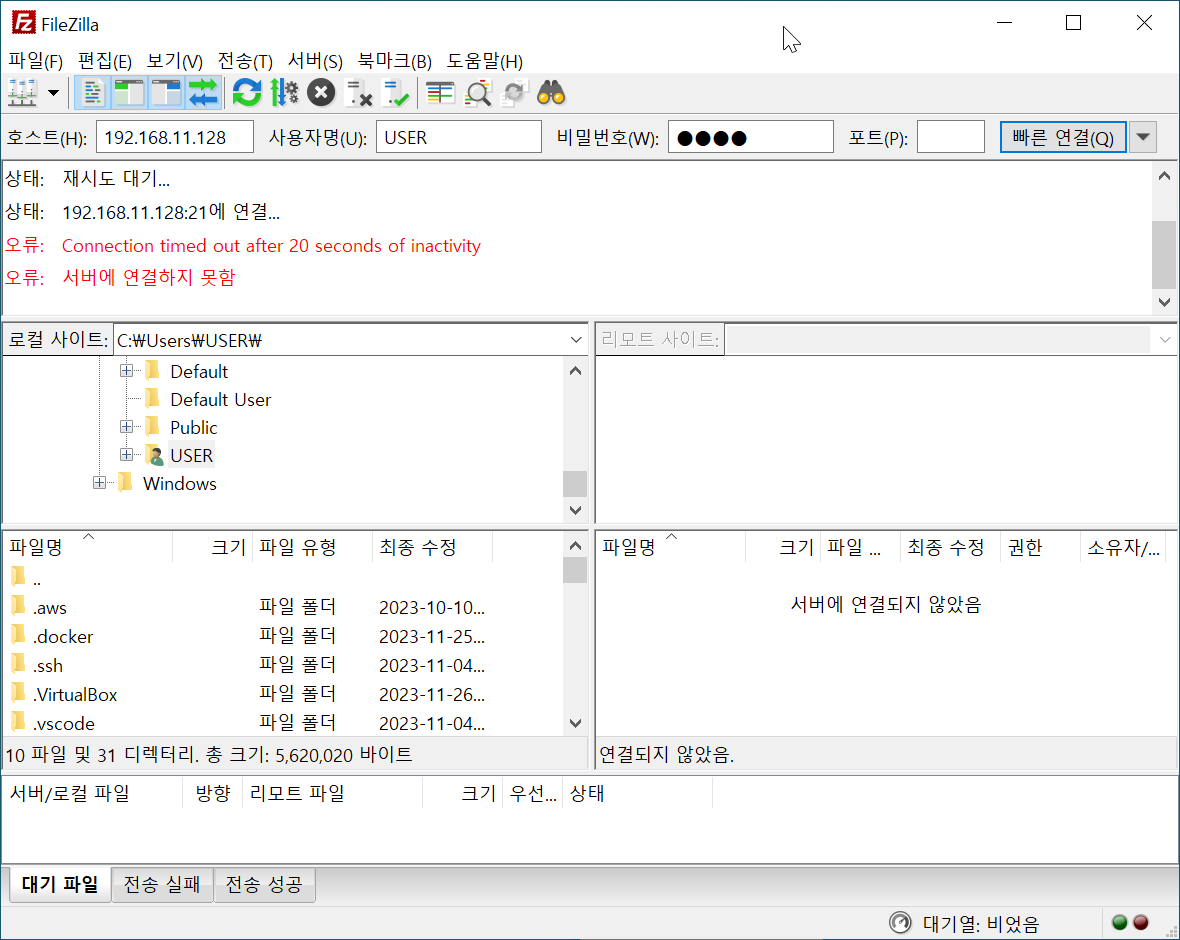Viewport: 1180px width, 940px height.
Task: Expand the USER folder tree node
Action: click(x=126, y=455)
